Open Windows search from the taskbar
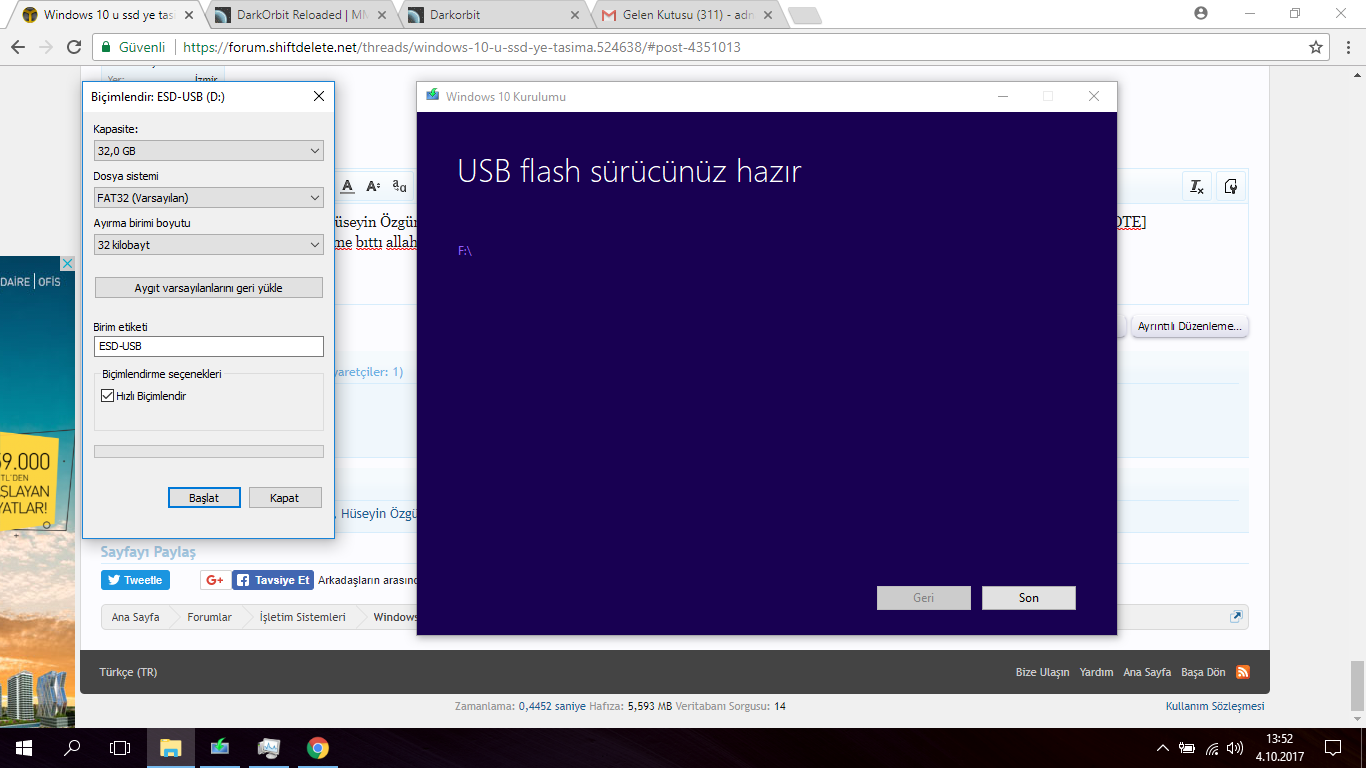The image size is (1366, 768). click(x=72, y=747)
